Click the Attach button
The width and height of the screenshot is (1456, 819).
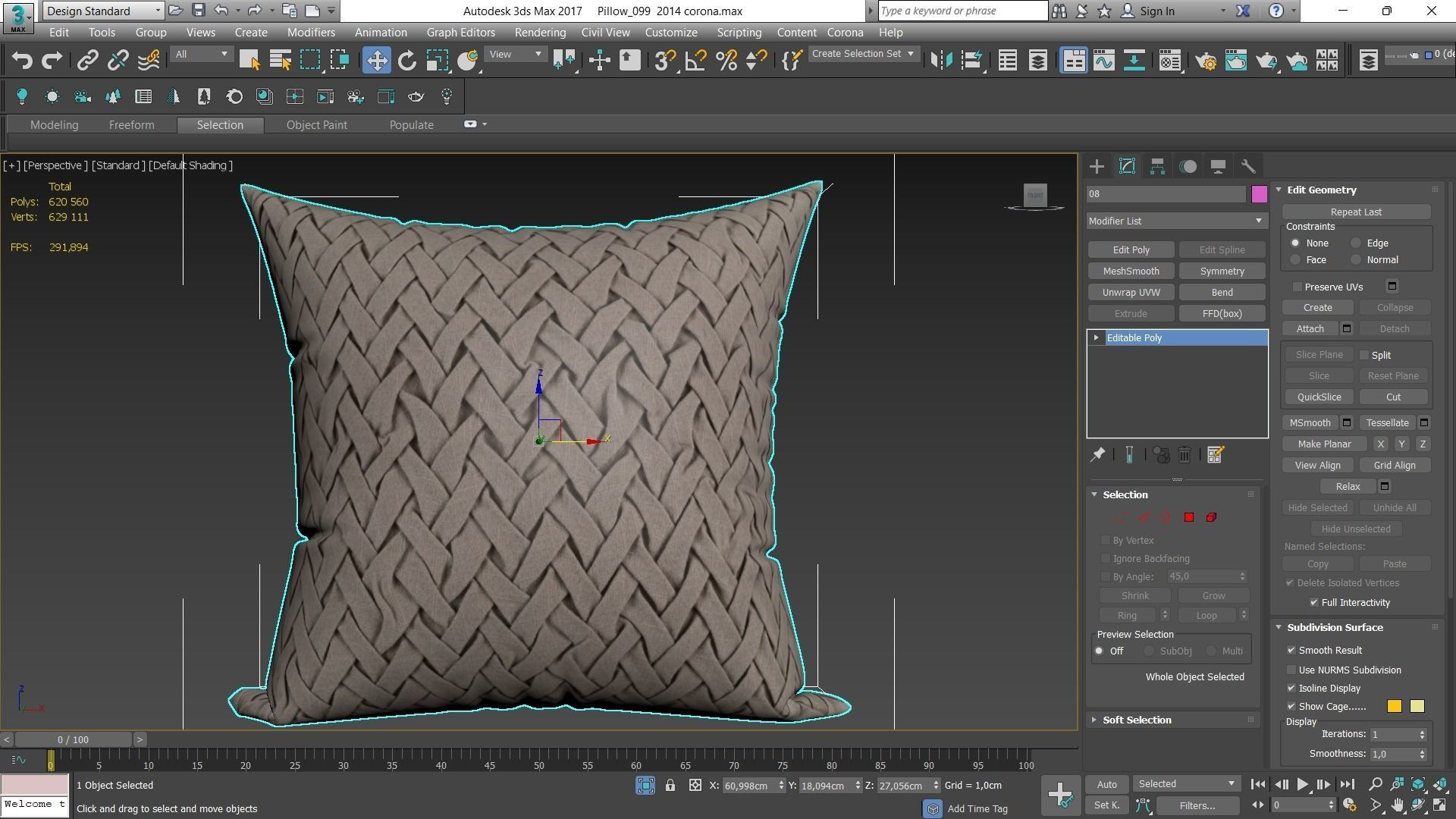(1310, 328)
